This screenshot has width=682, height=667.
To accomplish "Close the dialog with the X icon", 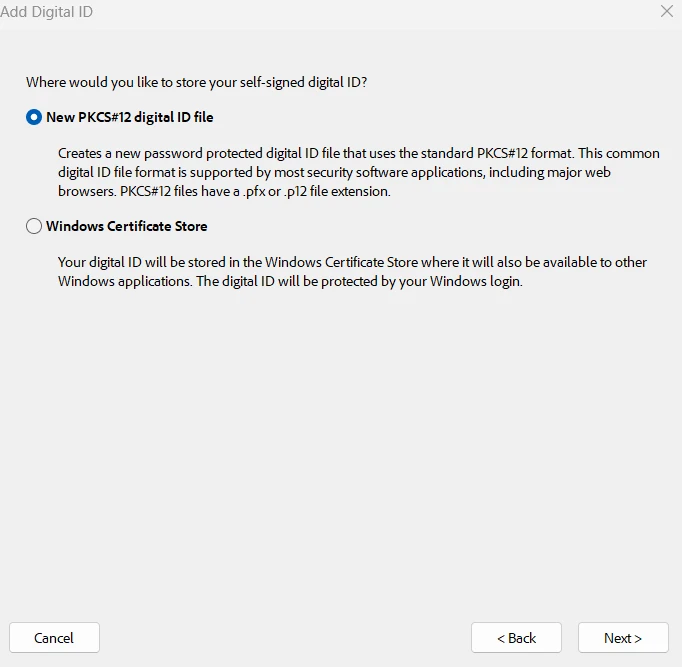I will click(x=667, y=11).
